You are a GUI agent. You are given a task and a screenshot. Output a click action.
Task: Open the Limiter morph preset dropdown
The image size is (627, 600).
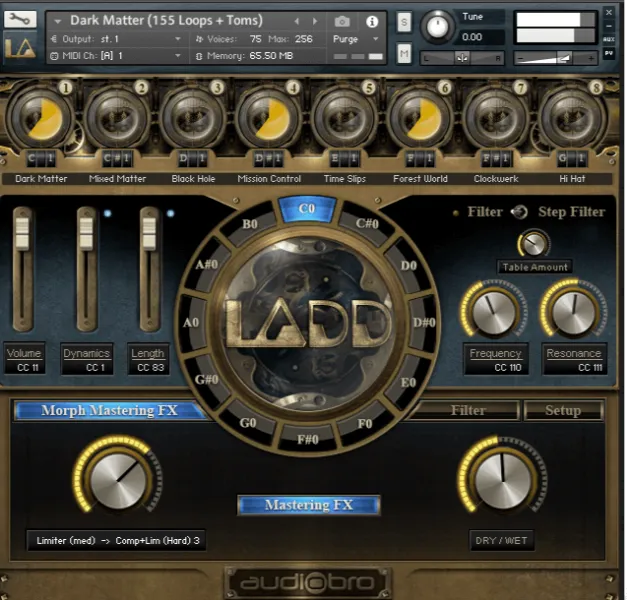116,541
